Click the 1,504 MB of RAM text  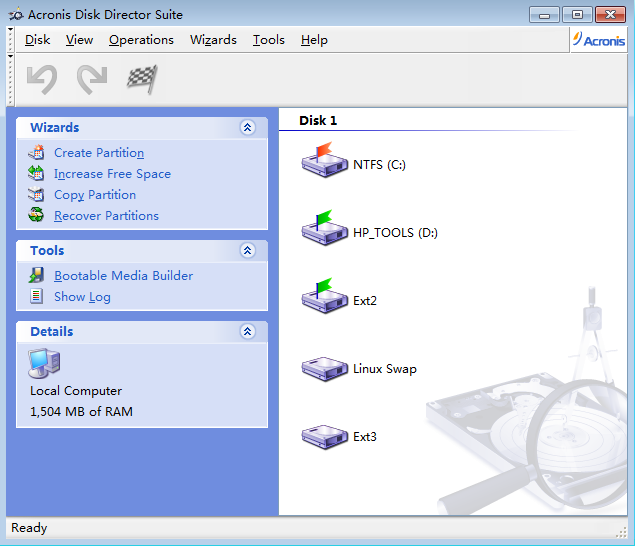coord(81,412)
